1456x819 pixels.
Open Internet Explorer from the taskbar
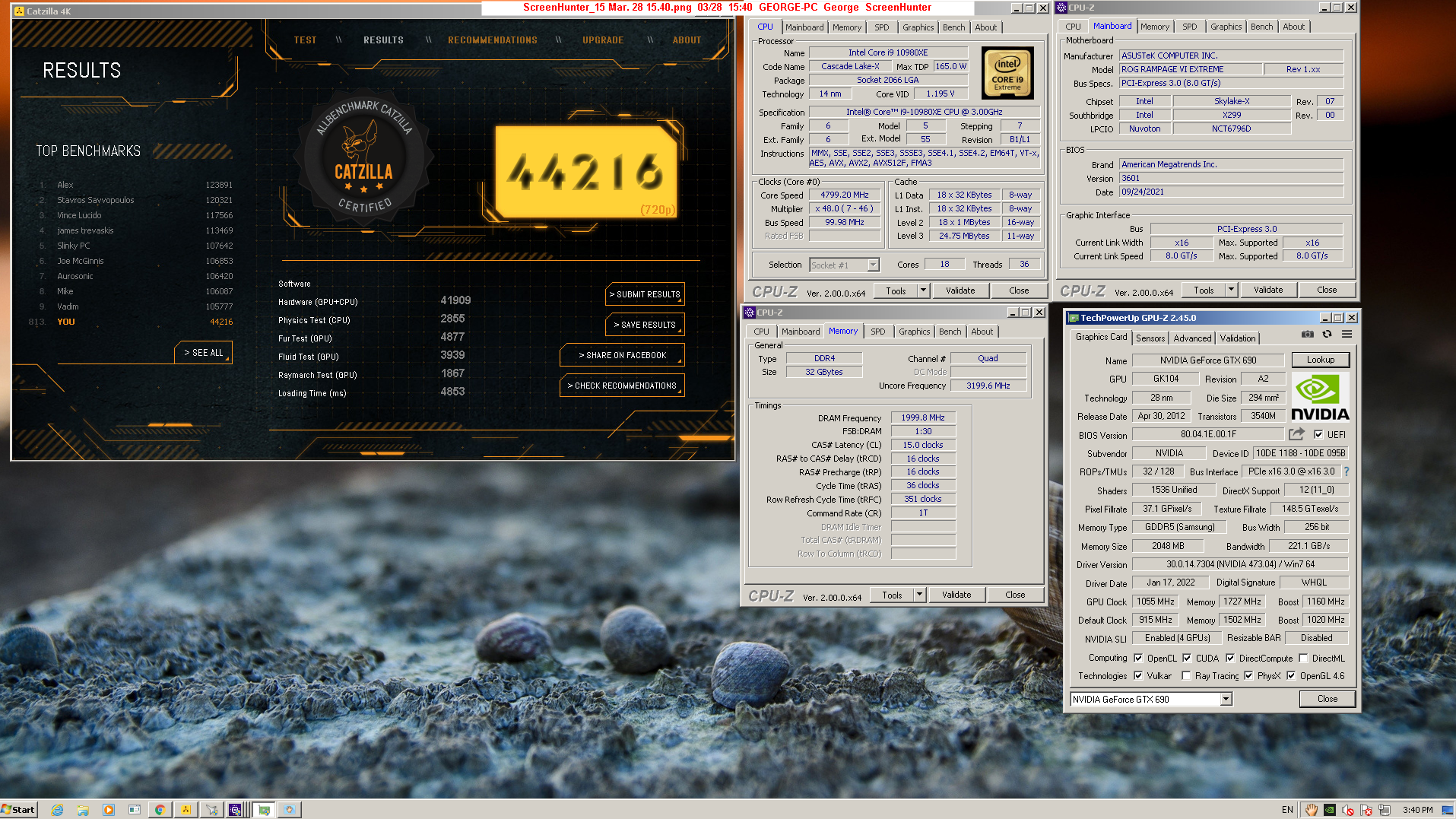(57, 810)
